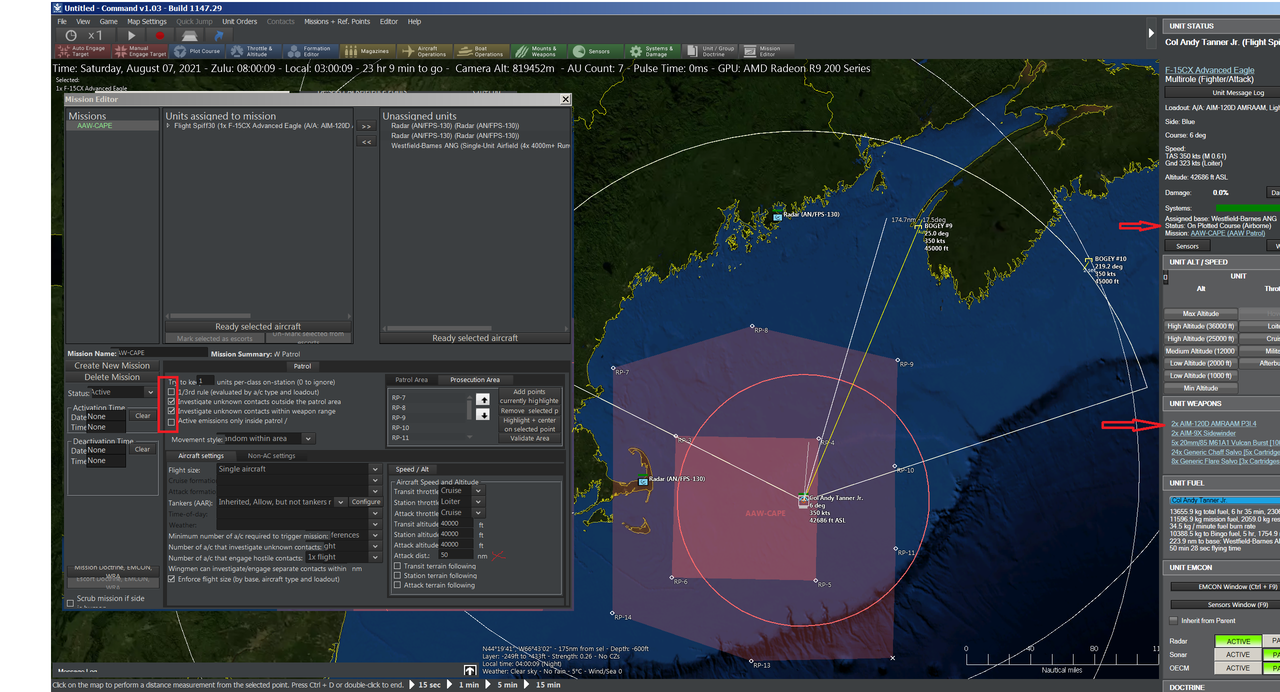
Task: Open the F-15CX Advanced Eagle link
Action: [1209, 70]
